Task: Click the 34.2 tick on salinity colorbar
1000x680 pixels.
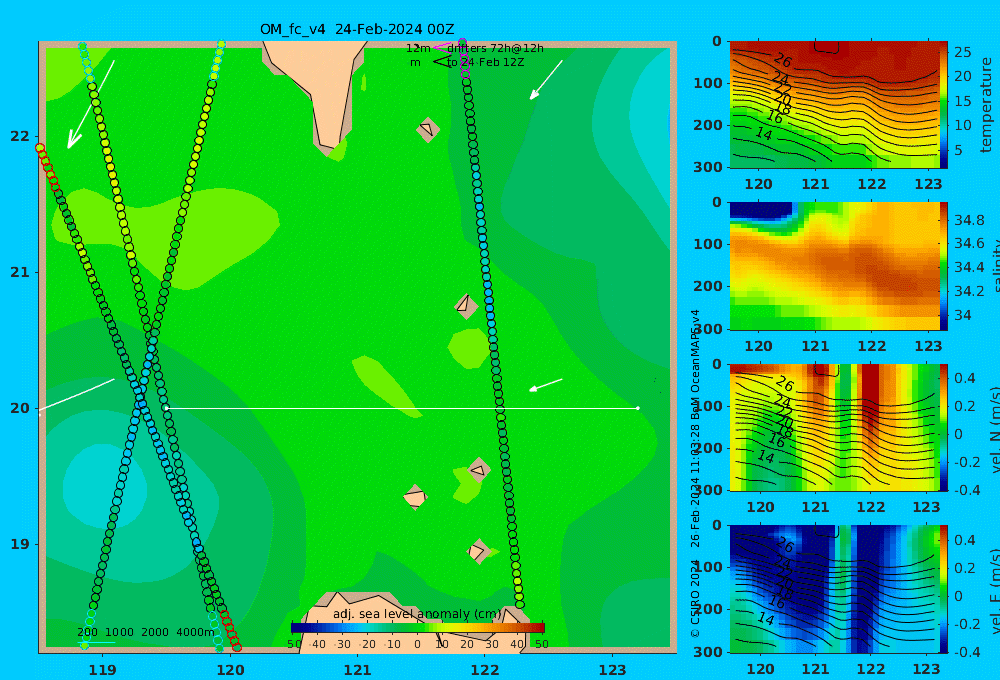Action: coord(969,291)
